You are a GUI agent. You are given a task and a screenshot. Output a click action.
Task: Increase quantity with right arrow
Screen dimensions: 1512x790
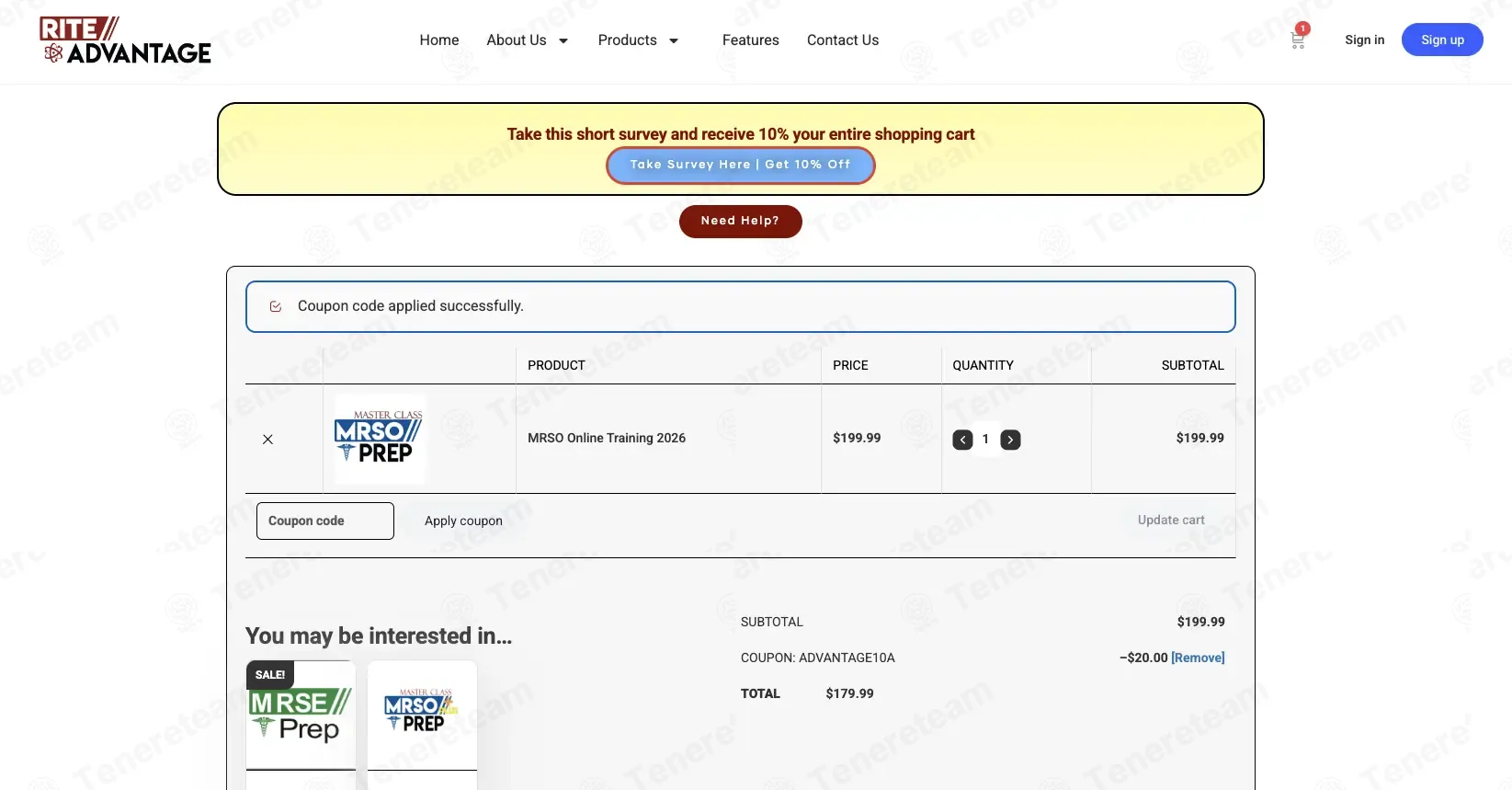pyautogui.click(x=1010, y=440)
